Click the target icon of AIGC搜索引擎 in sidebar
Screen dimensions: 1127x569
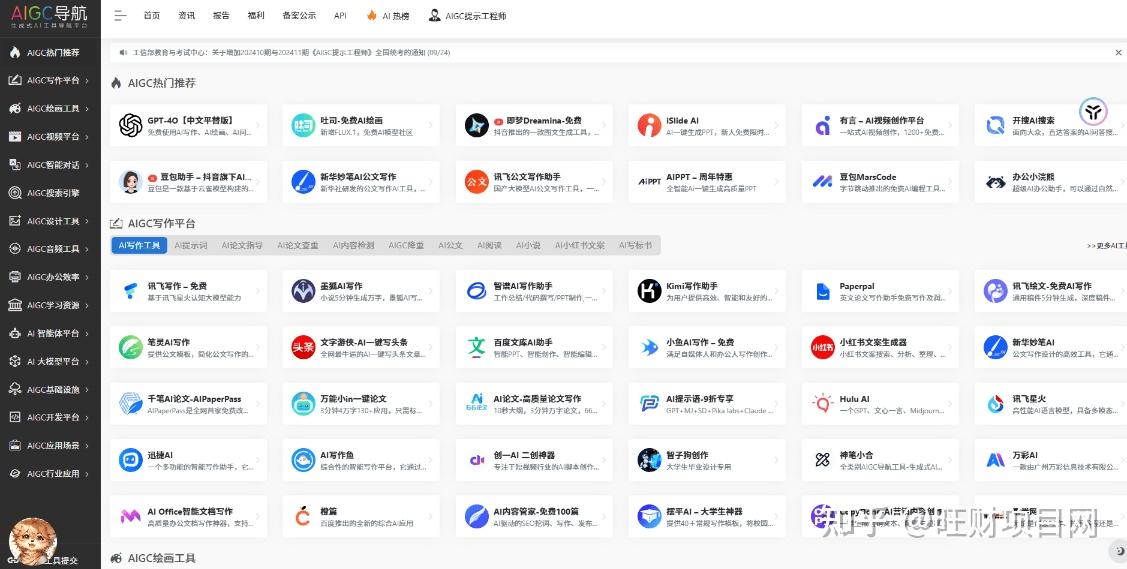[x=14, y=193]
